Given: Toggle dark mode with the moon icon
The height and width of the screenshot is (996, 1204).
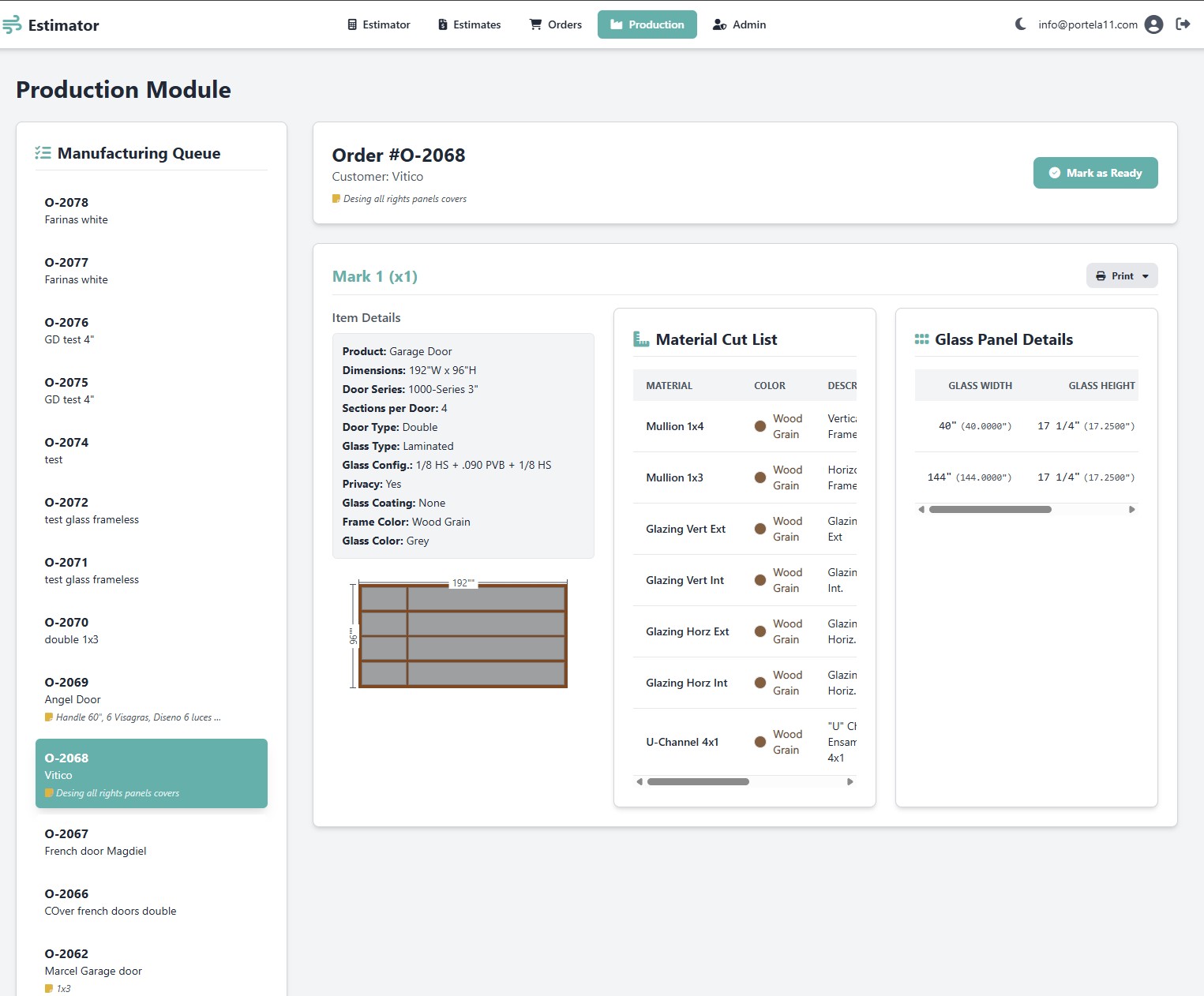Looking at the screenshot, I should coord(1018,24).
